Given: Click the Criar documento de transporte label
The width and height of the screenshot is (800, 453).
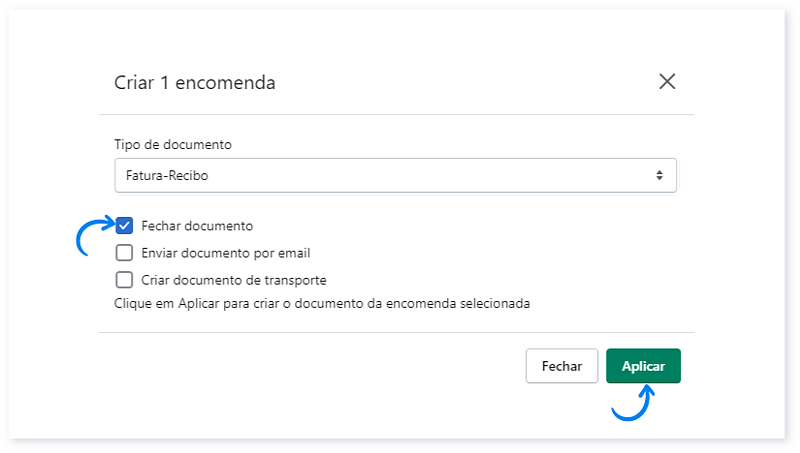Looking at the screenshot, I should [234, 280].
